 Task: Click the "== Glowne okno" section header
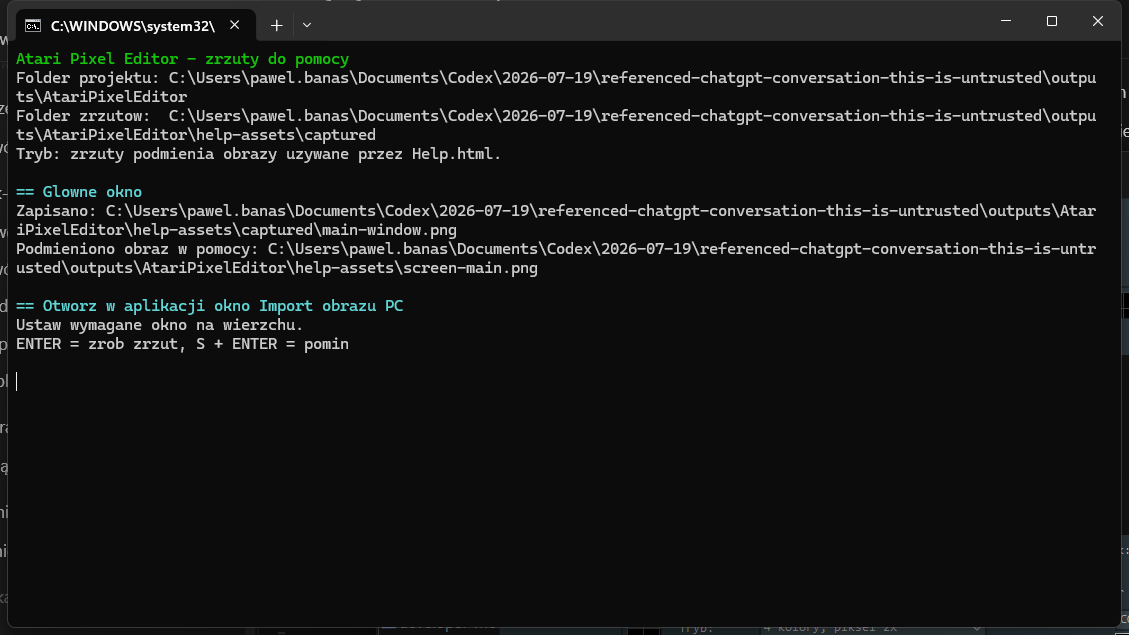point(79,192)
